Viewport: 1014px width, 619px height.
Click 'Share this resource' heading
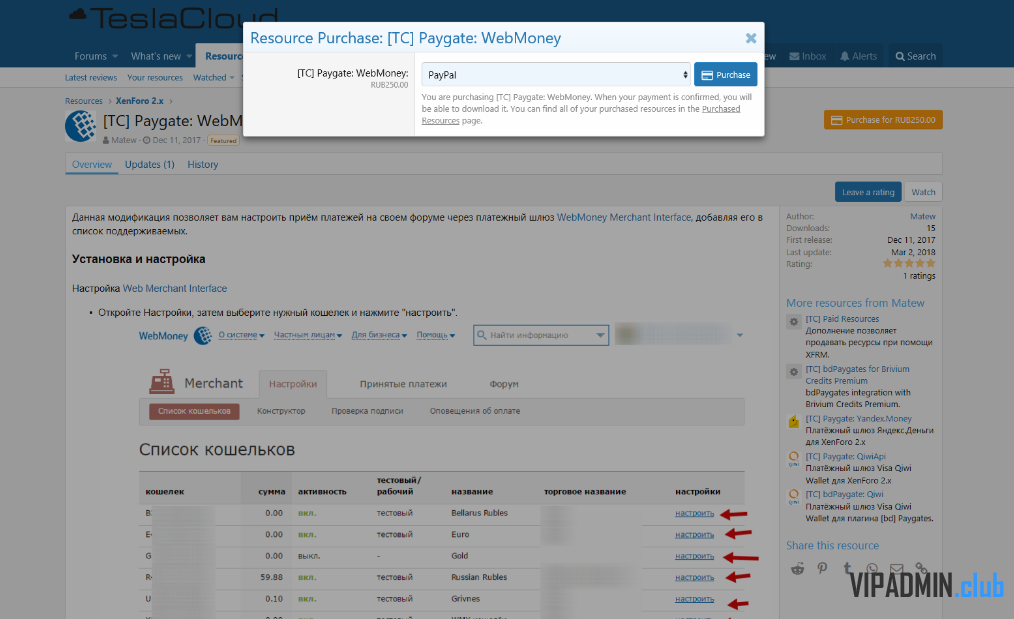tap(832, 545)
